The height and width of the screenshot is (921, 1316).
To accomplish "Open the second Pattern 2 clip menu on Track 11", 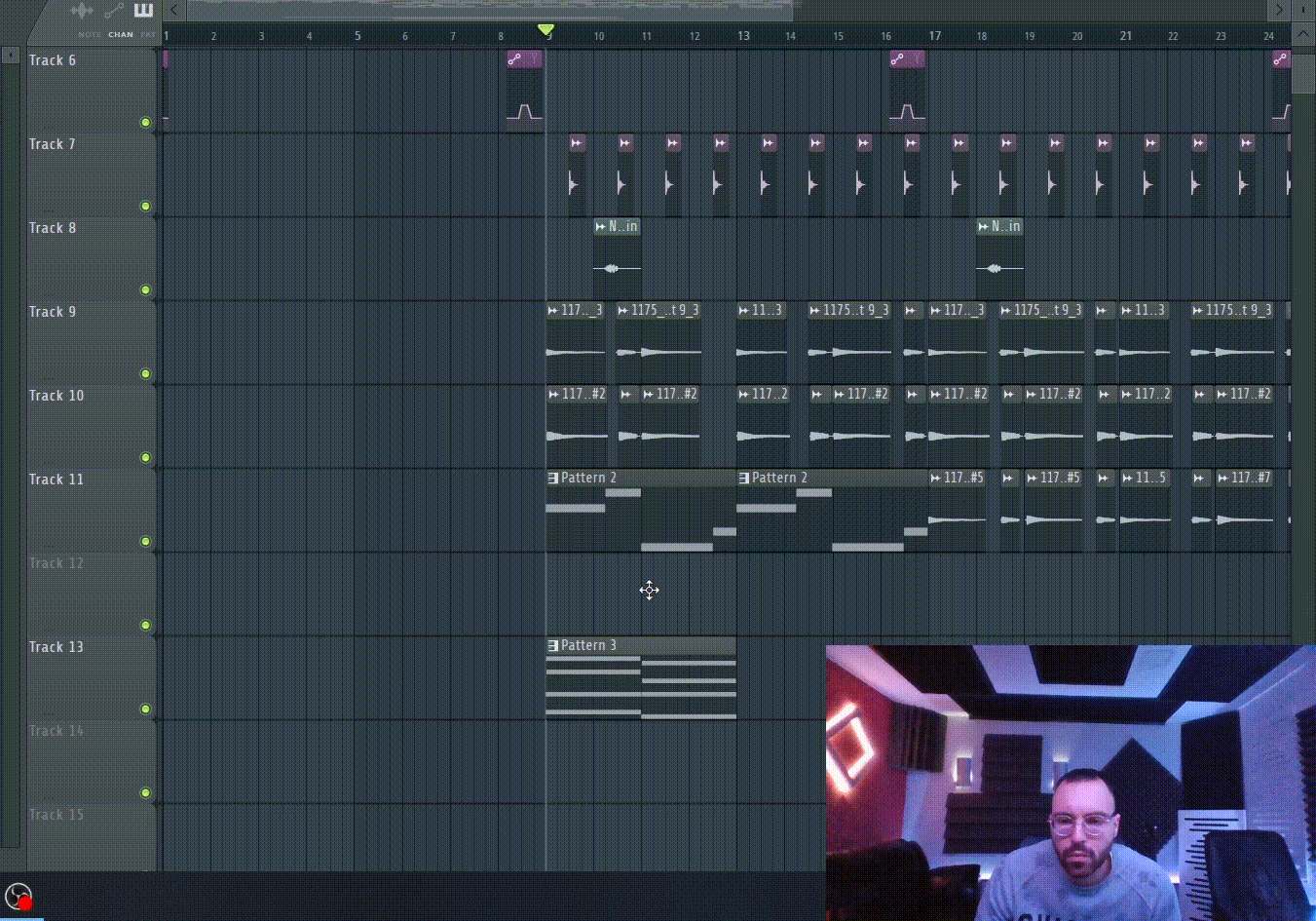I will pos(744,478).
